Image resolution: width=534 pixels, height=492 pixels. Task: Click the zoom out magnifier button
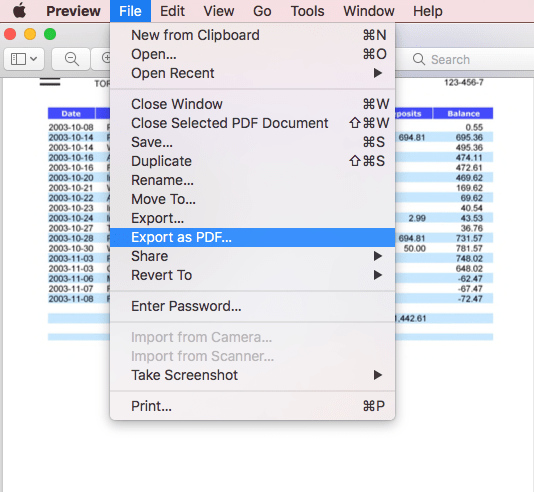[71, 59]
